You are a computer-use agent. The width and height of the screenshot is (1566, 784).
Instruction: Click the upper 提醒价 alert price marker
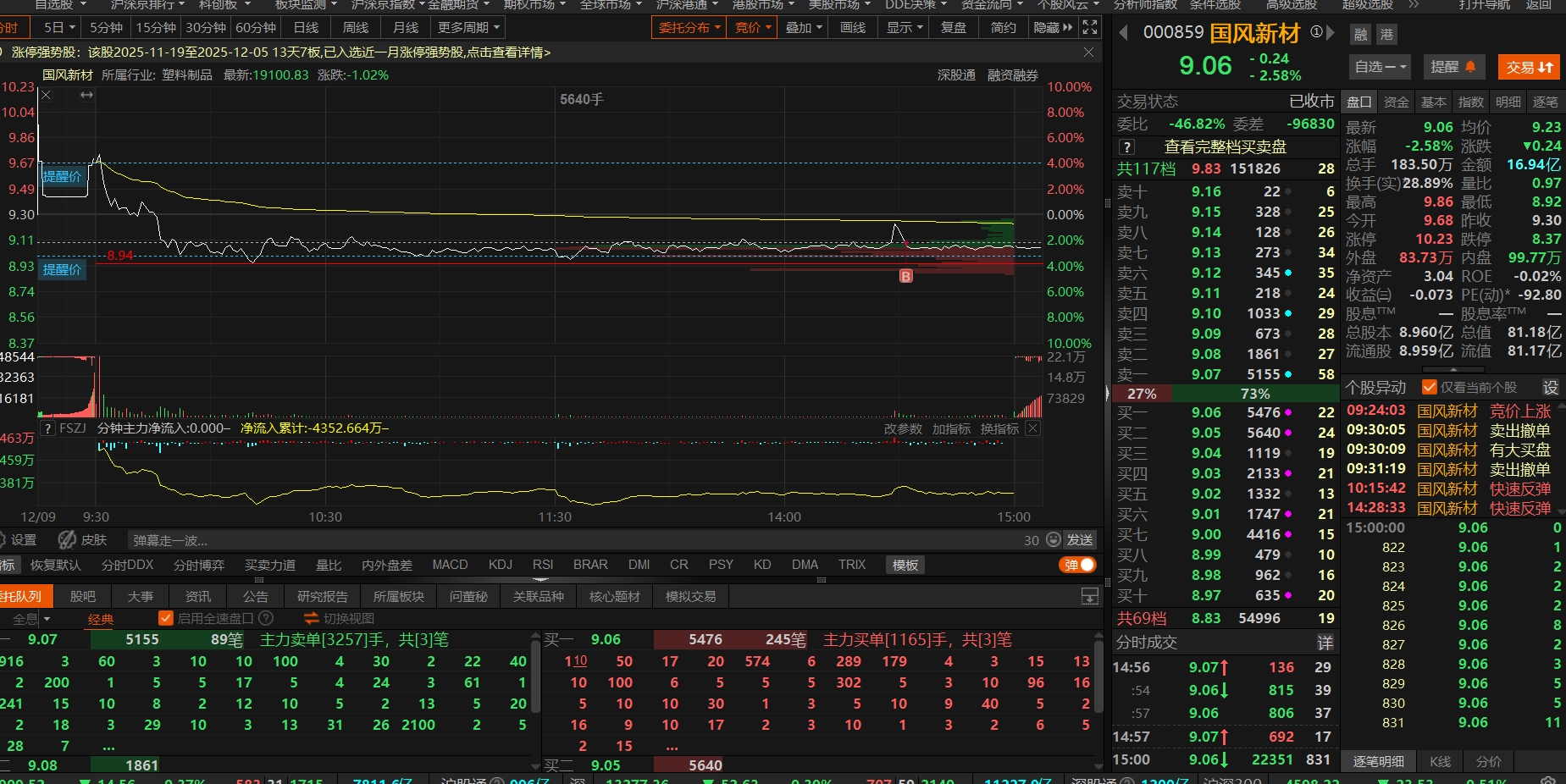tap(62, 176)
